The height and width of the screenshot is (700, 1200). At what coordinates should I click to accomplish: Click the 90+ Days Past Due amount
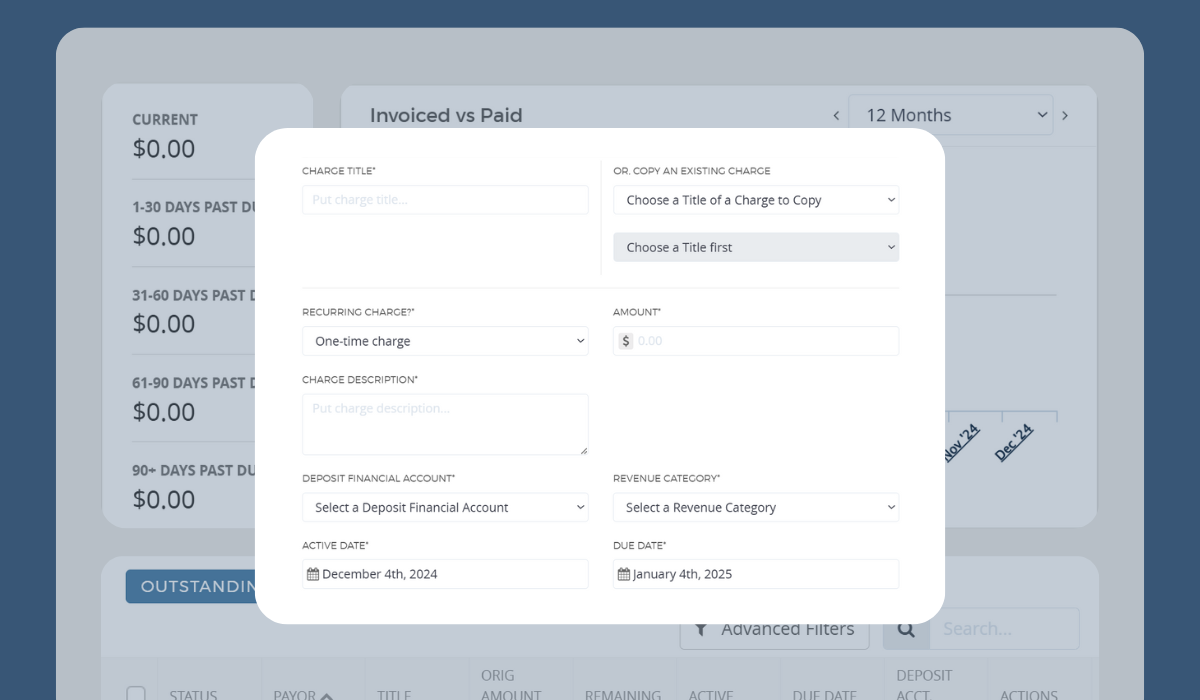(164, 499)
